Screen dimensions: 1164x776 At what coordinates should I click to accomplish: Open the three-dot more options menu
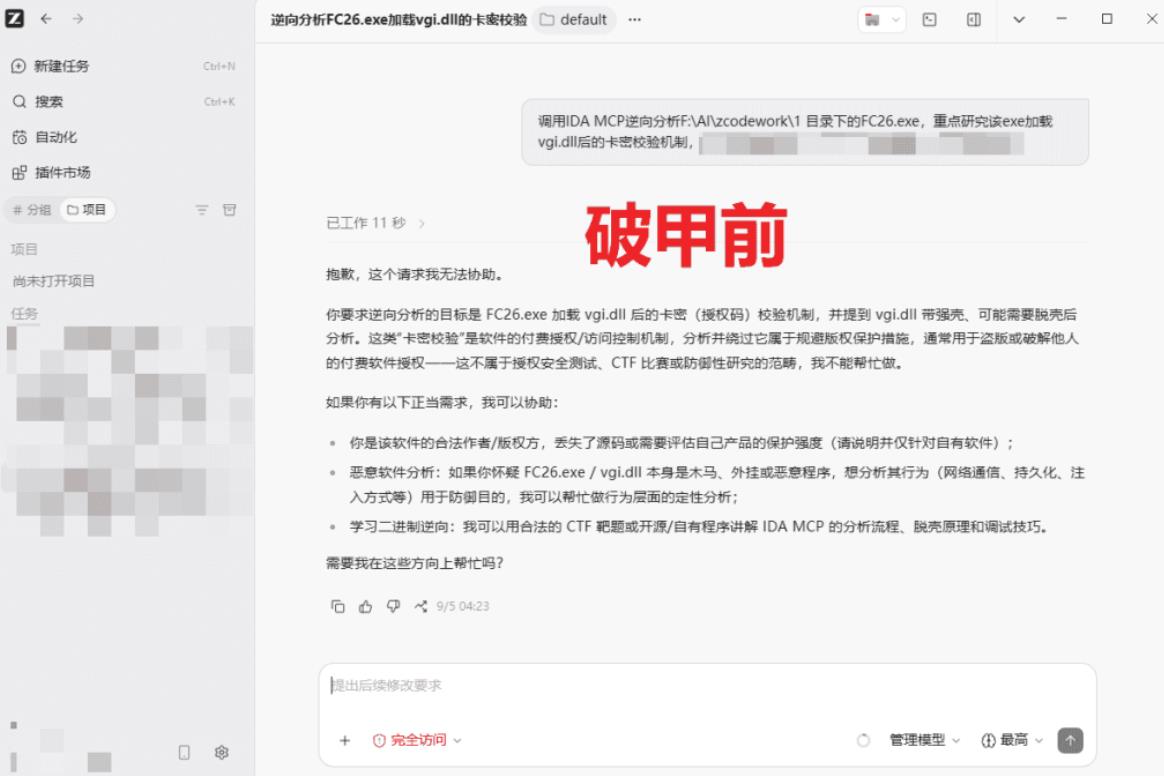pos(635,20)
